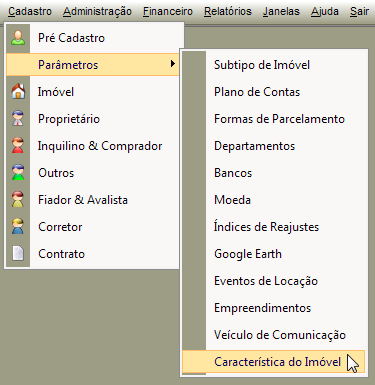The height and width of the screenshot is (385, 375).
Task: Click the green-shirt Outros person icon
Action: click(18, 173)
